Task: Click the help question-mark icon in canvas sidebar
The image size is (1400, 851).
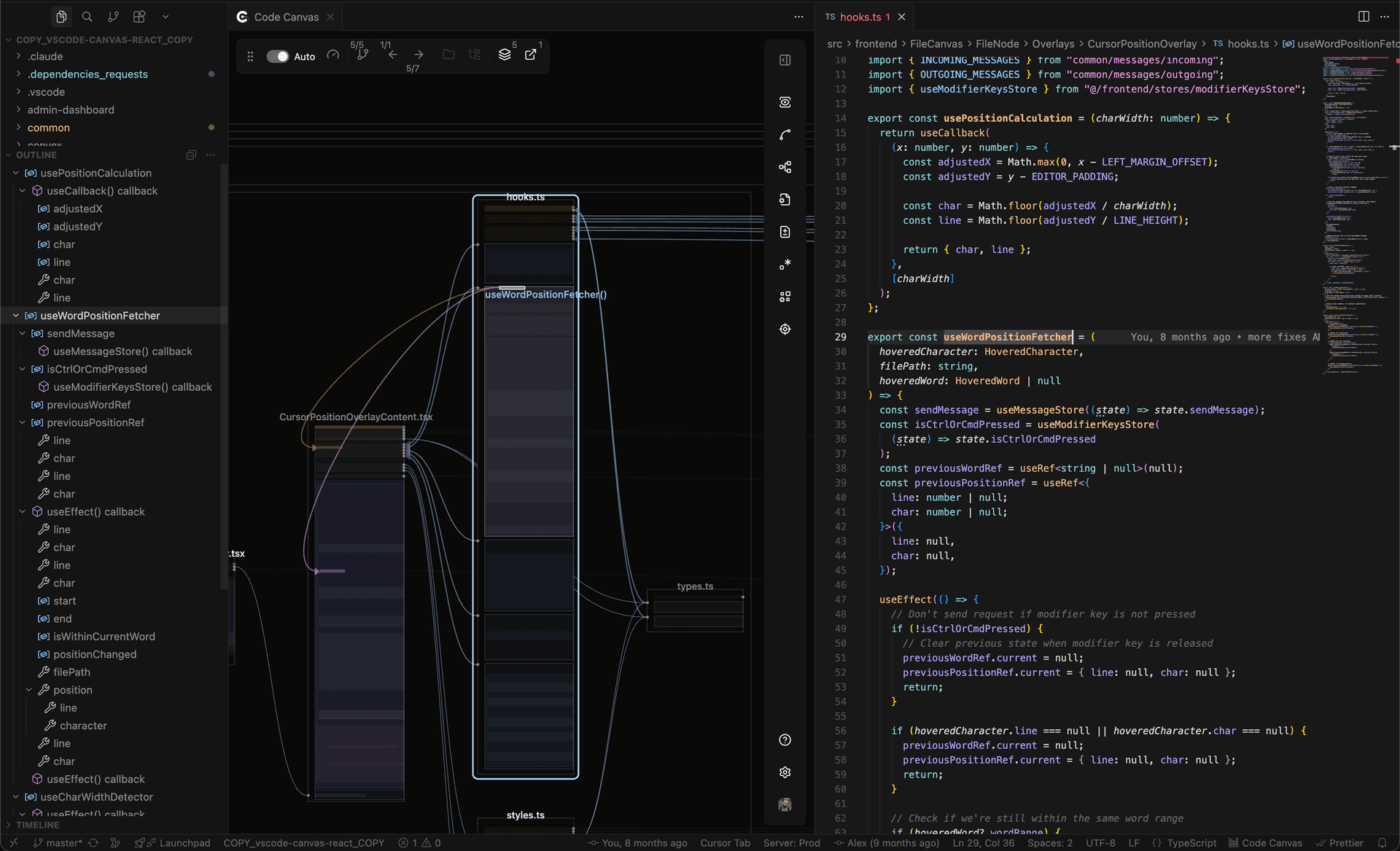Action: (x=785, y=740)
